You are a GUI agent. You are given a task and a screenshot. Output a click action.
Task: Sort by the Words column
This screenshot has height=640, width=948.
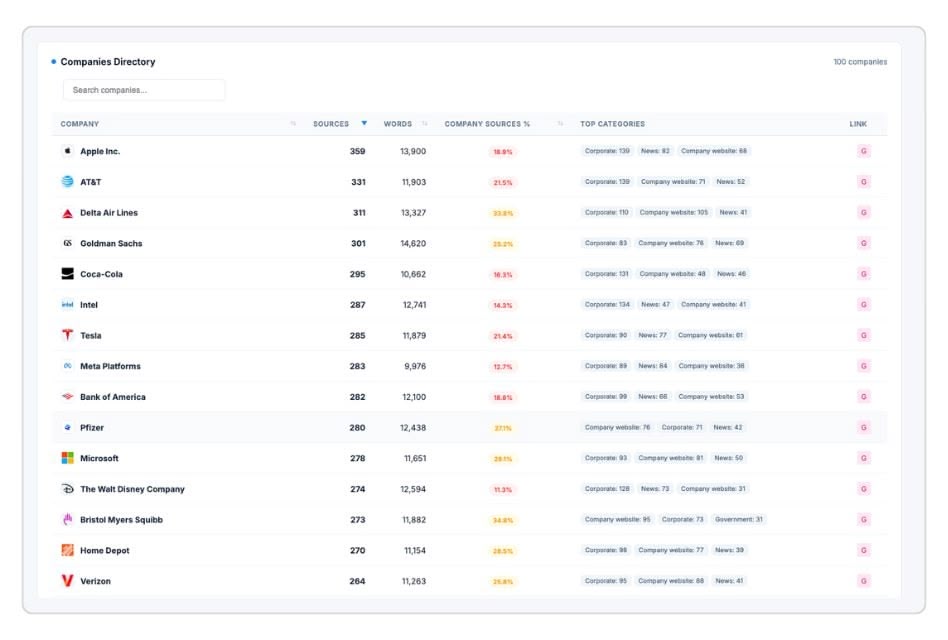click(398, 124)
